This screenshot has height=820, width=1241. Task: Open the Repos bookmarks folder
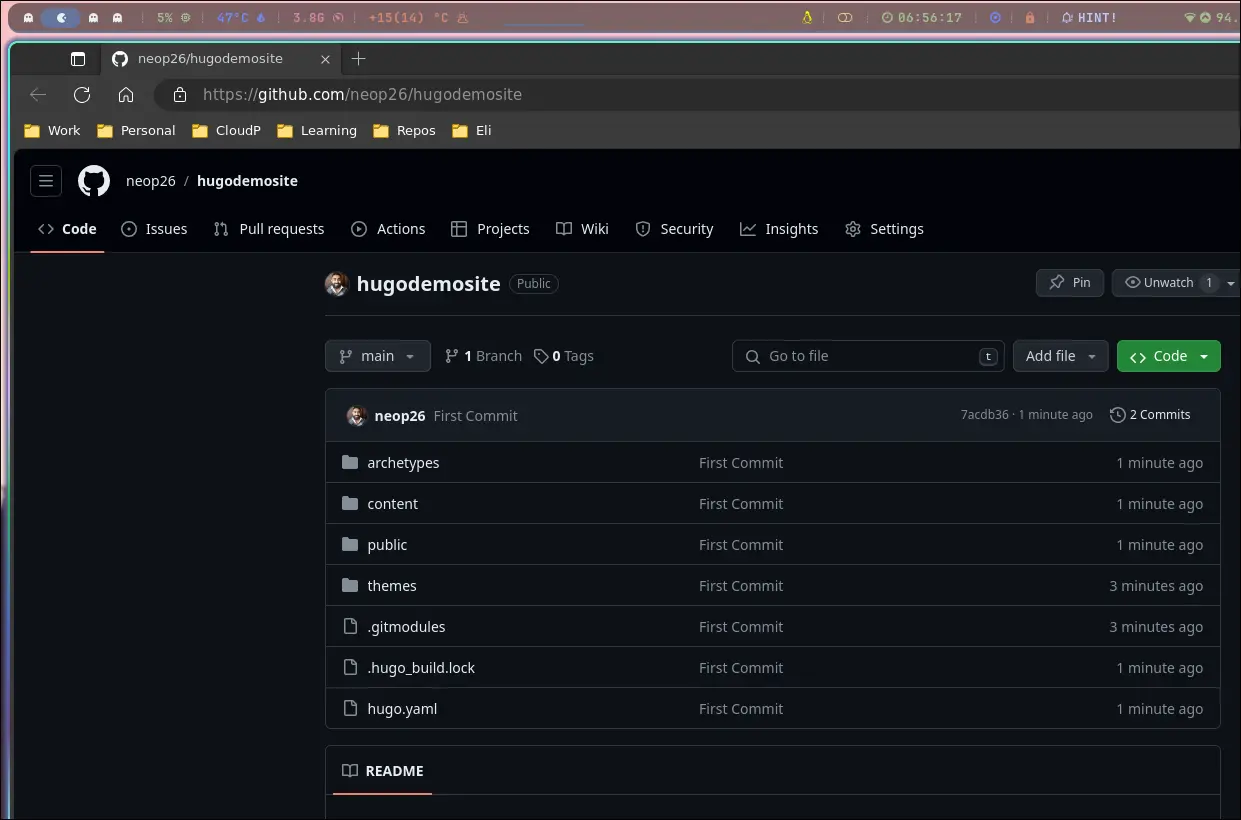tap(404, 131)
